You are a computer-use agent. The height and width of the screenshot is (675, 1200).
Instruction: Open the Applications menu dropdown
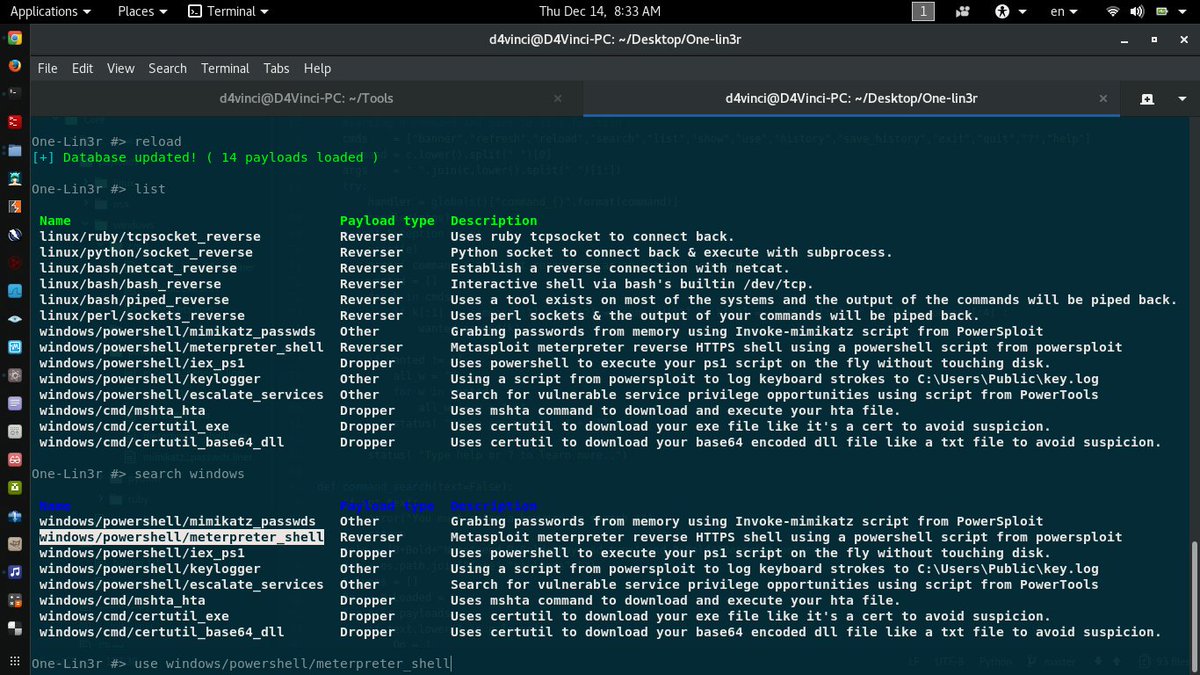pyautogui.click(x=50, y=11)
